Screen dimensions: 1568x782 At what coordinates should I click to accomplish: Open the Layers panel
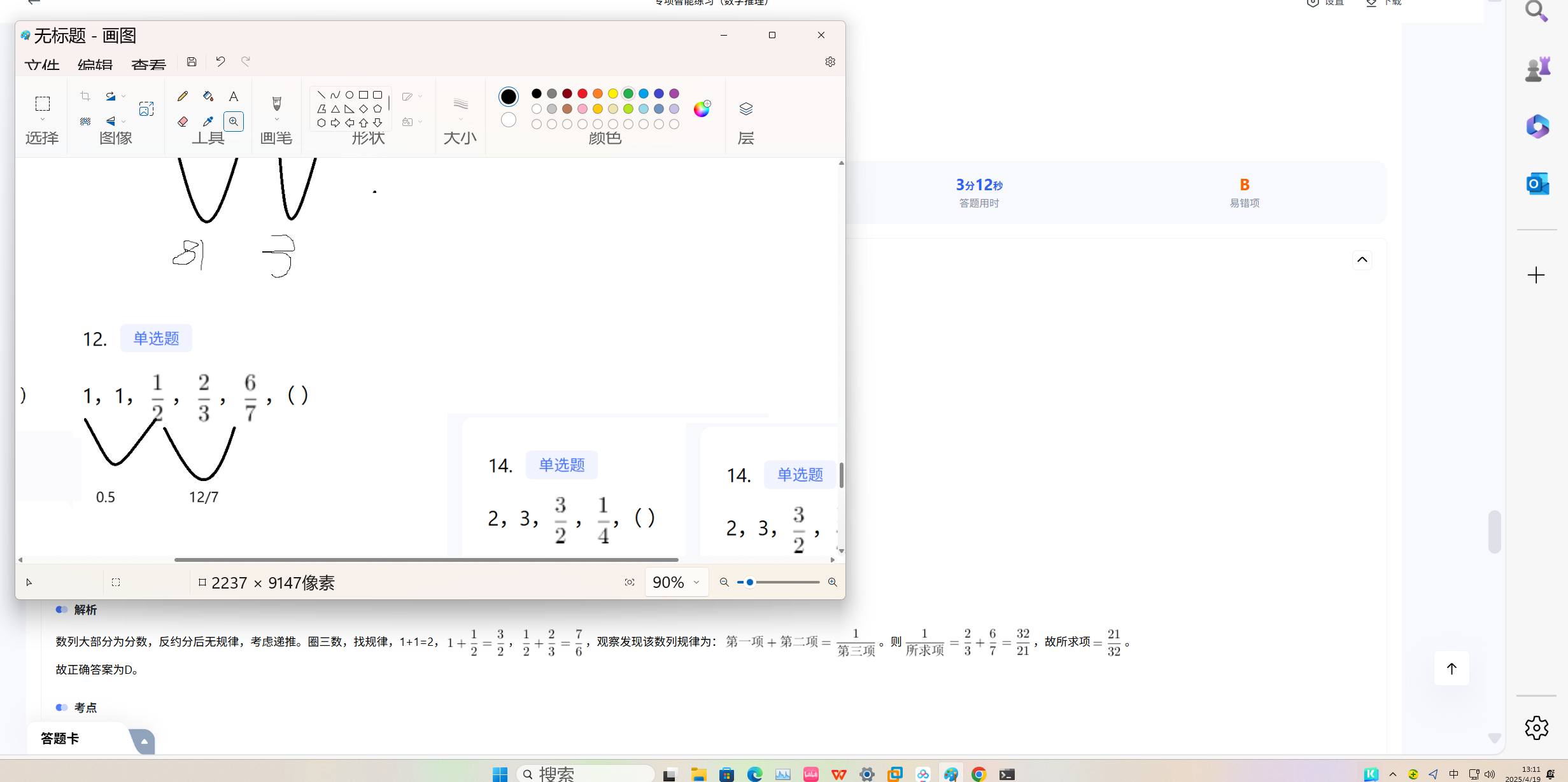point(745,109)
